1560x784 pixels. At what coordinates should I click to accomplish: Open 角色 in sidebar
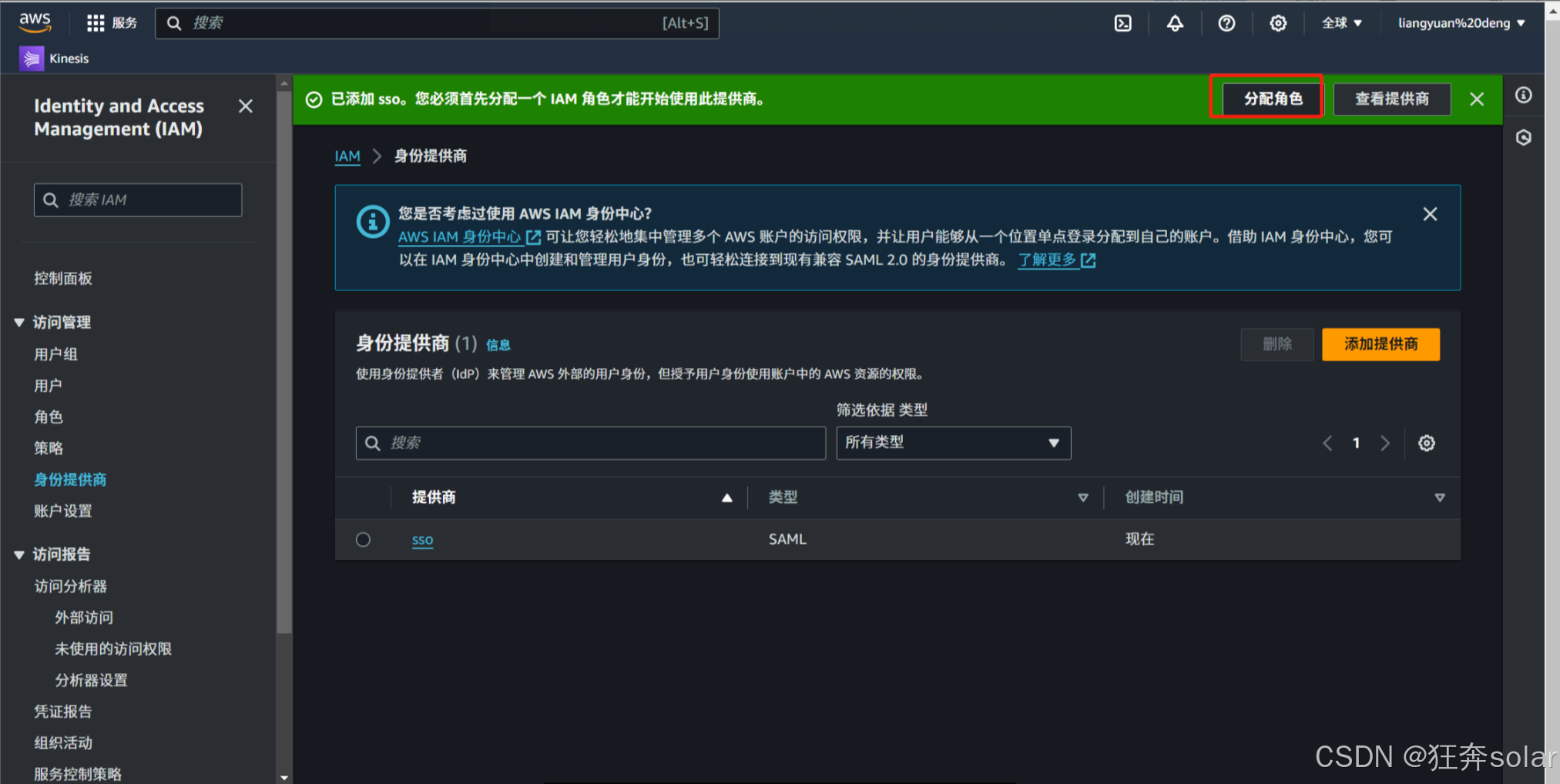click(x=48, y=417)
